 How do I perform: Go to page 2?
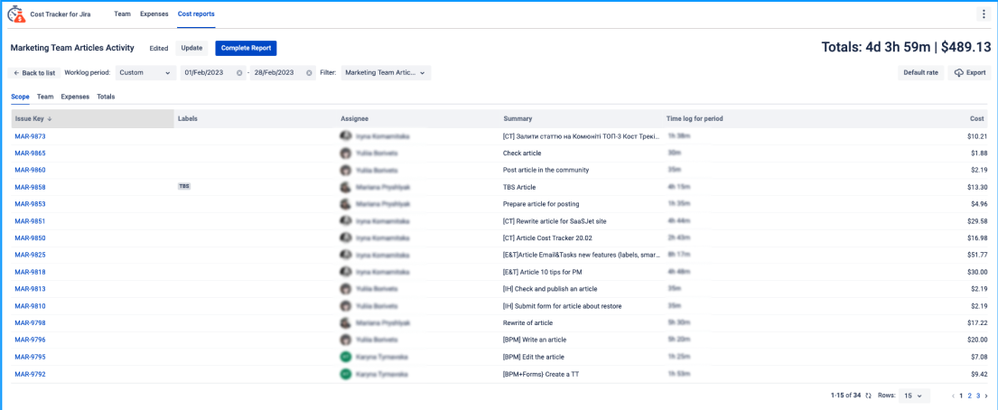(x=969, y=395)
